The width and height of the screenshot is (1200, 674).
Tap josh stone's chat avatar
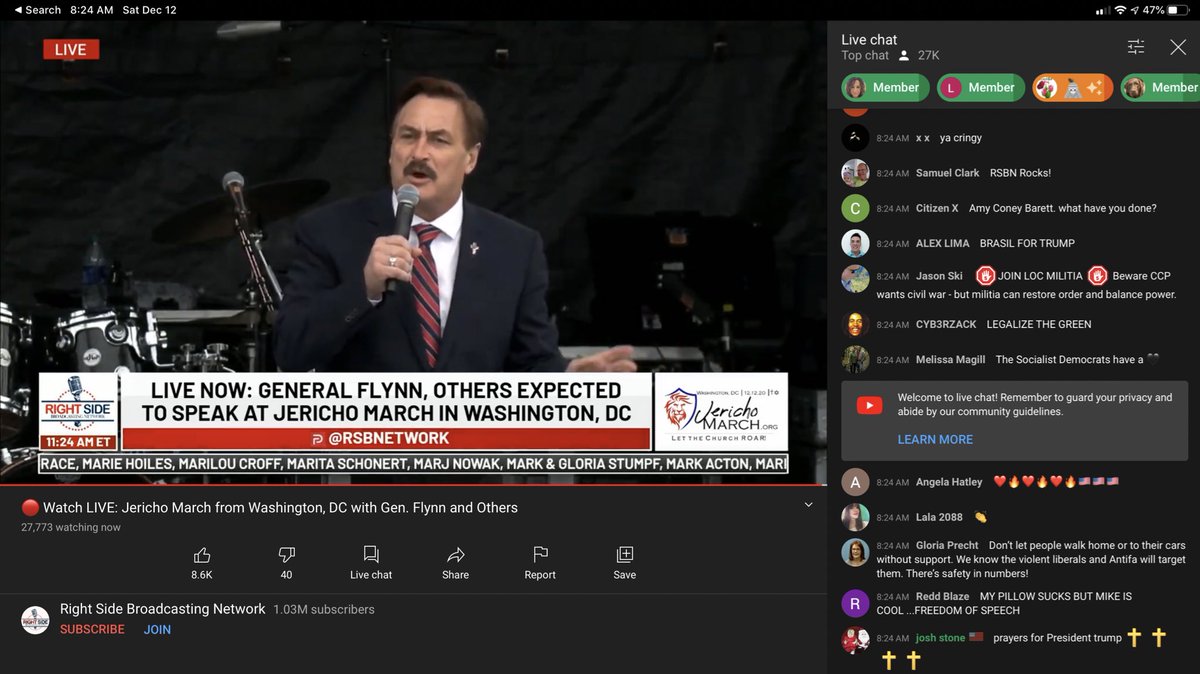[x=855, y=640]
